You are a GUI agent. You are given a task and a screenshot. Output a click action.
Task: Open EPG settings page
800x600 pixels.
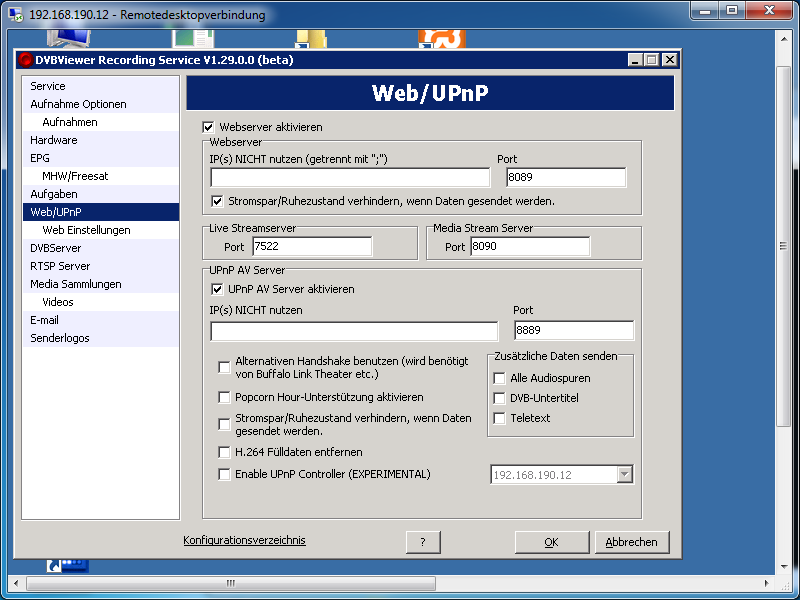pyautogui.click(x=101, y=158)
